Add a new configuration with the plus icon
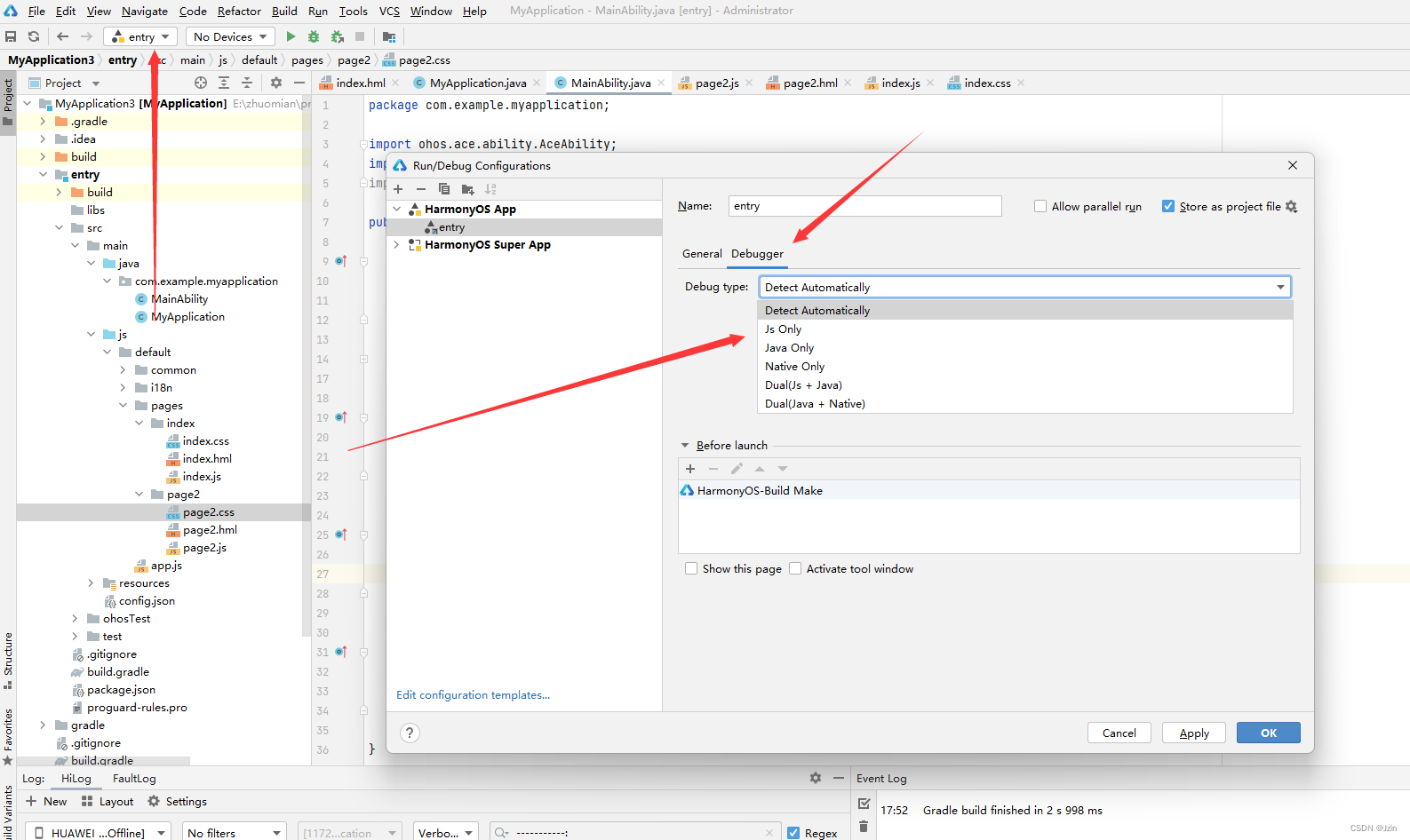 click(398, 189)
